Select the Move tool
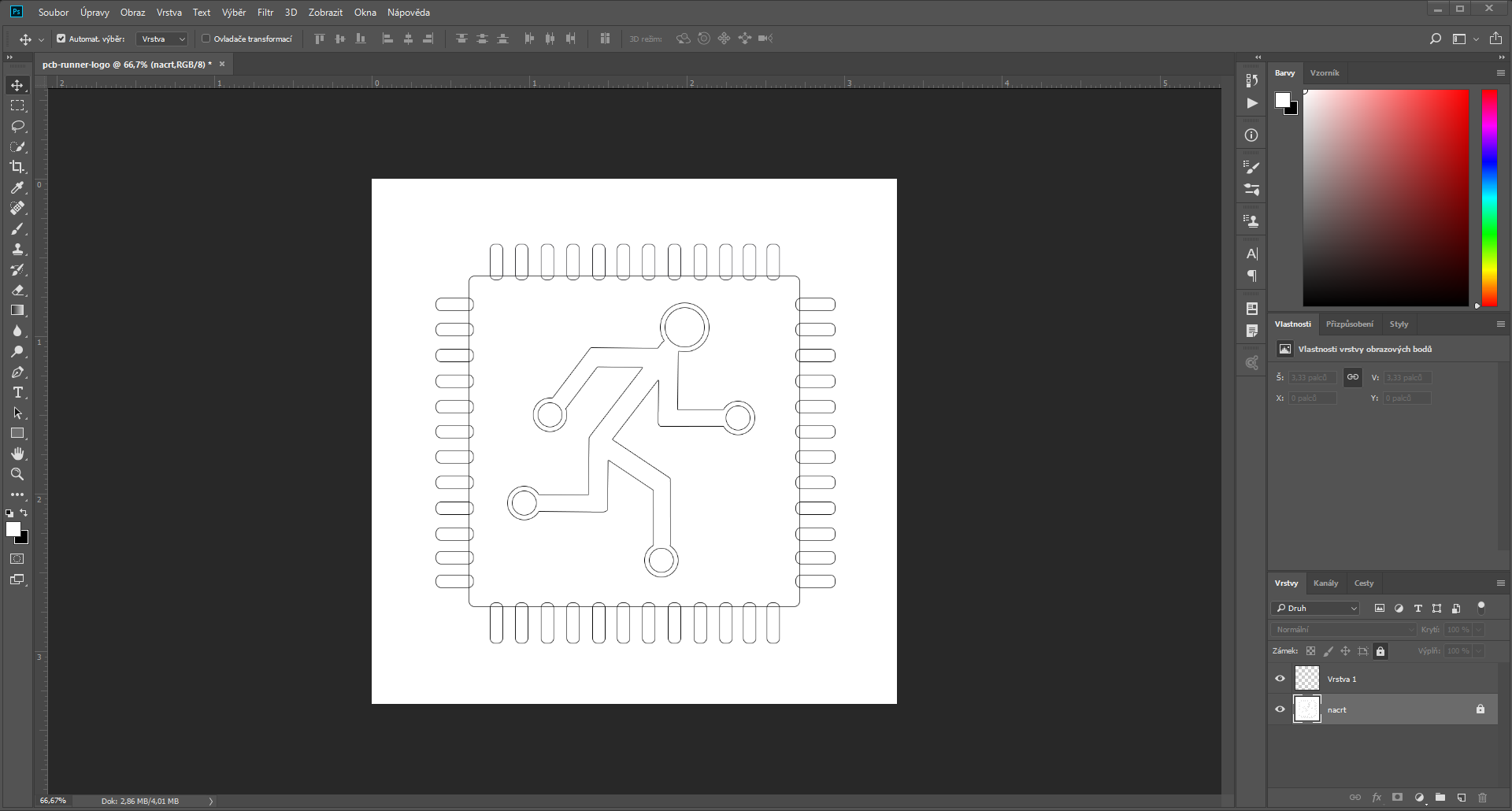Screen dimensions: 1512x811 [17, 85]
